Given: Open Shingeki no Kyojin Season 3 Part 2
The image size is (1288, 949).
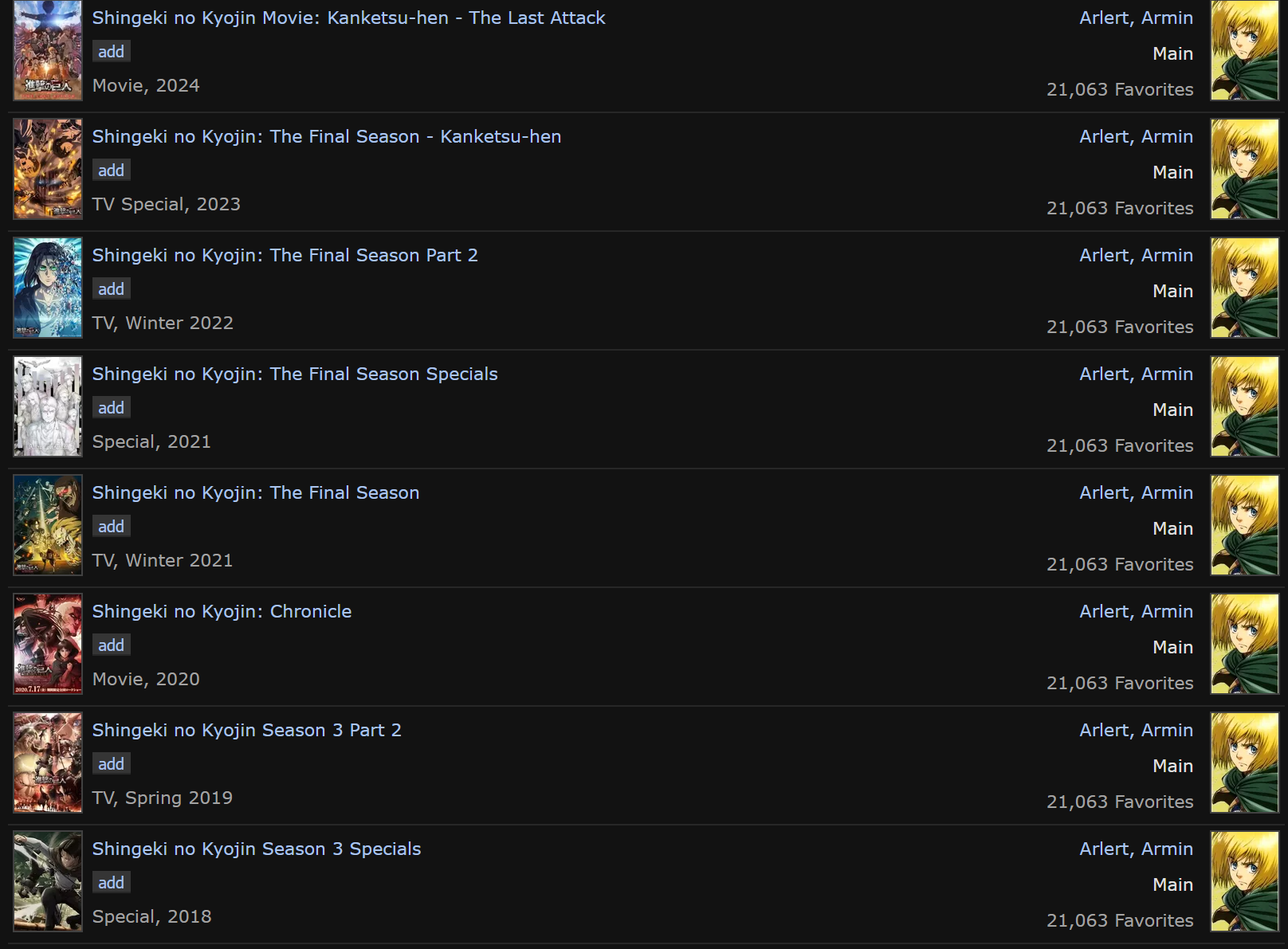Looking at the screenshot, I should point(246,730).
